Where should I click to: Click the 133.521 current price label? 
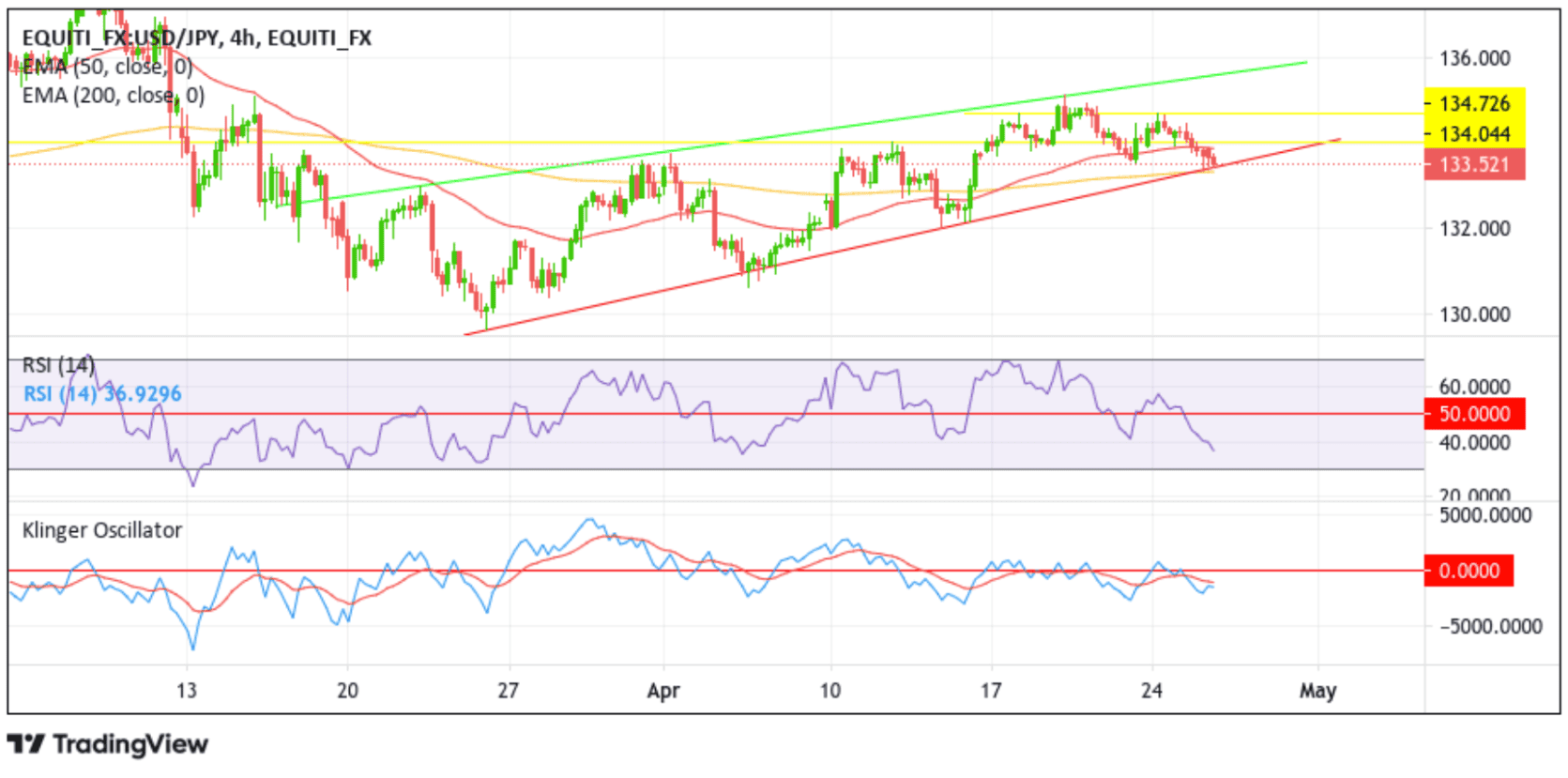(x=1474, y=164)
